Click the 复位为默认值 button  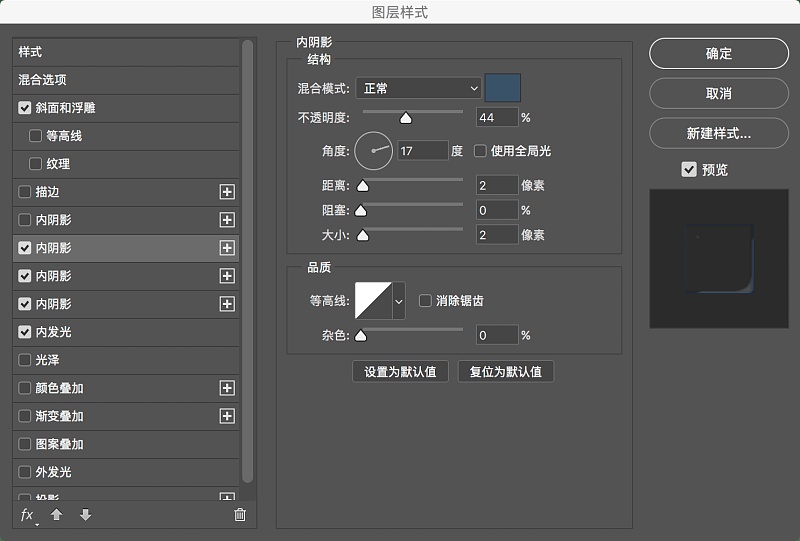pos(506,372)
